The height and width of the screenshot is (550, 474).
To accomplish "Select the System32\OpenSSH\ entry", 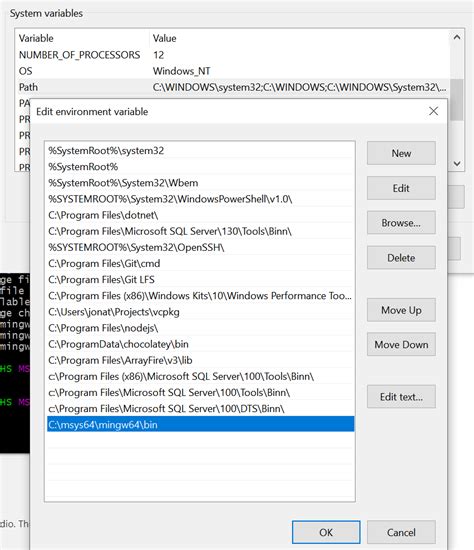I will [x=200, y=248].
